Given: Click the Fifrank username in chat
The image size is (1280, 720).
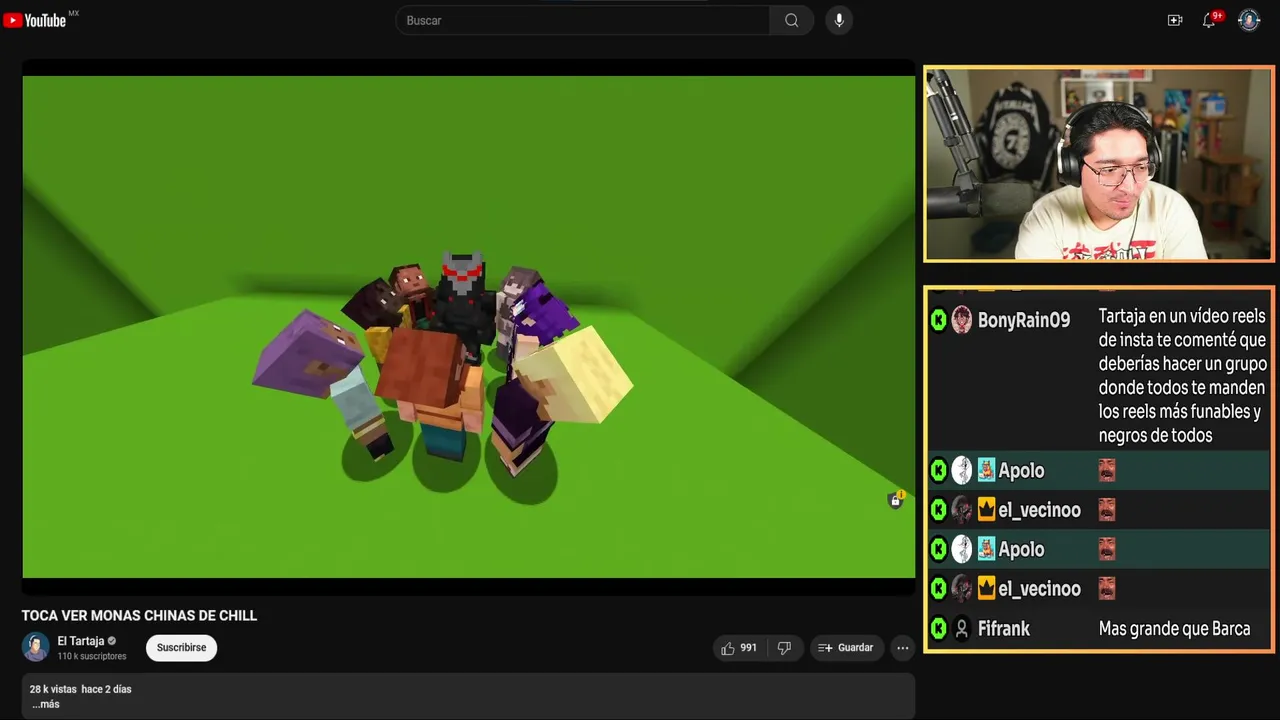Looking at the screenshot, I should coord(1003,629).
